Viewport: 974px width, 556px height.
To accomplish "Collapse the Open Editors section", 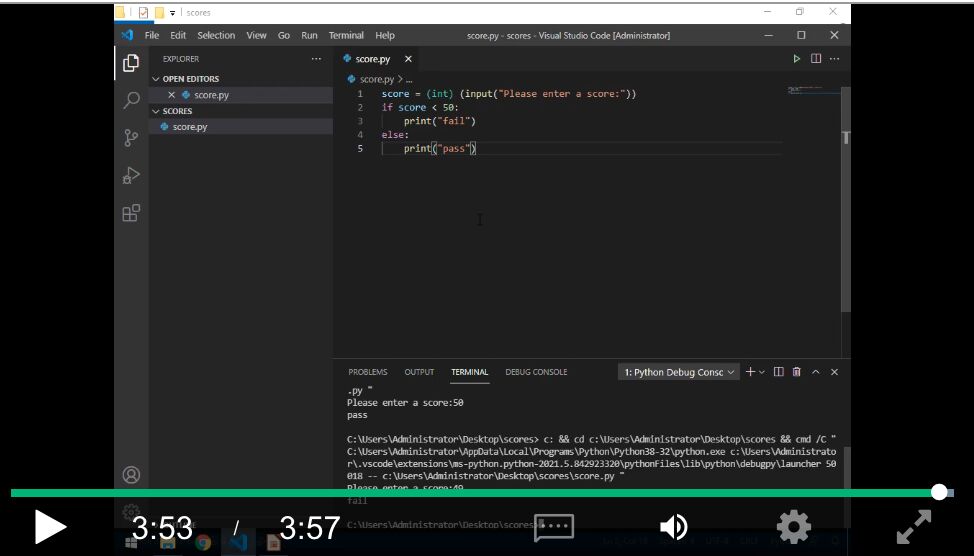I will (156, 79).
